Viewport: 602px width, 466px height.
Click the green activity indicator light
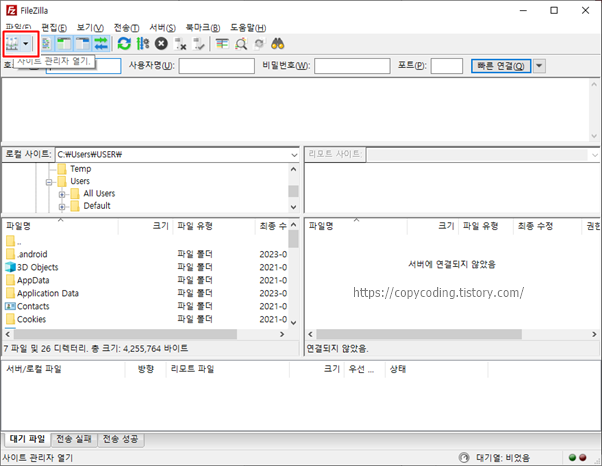click(x=572, y=458)
